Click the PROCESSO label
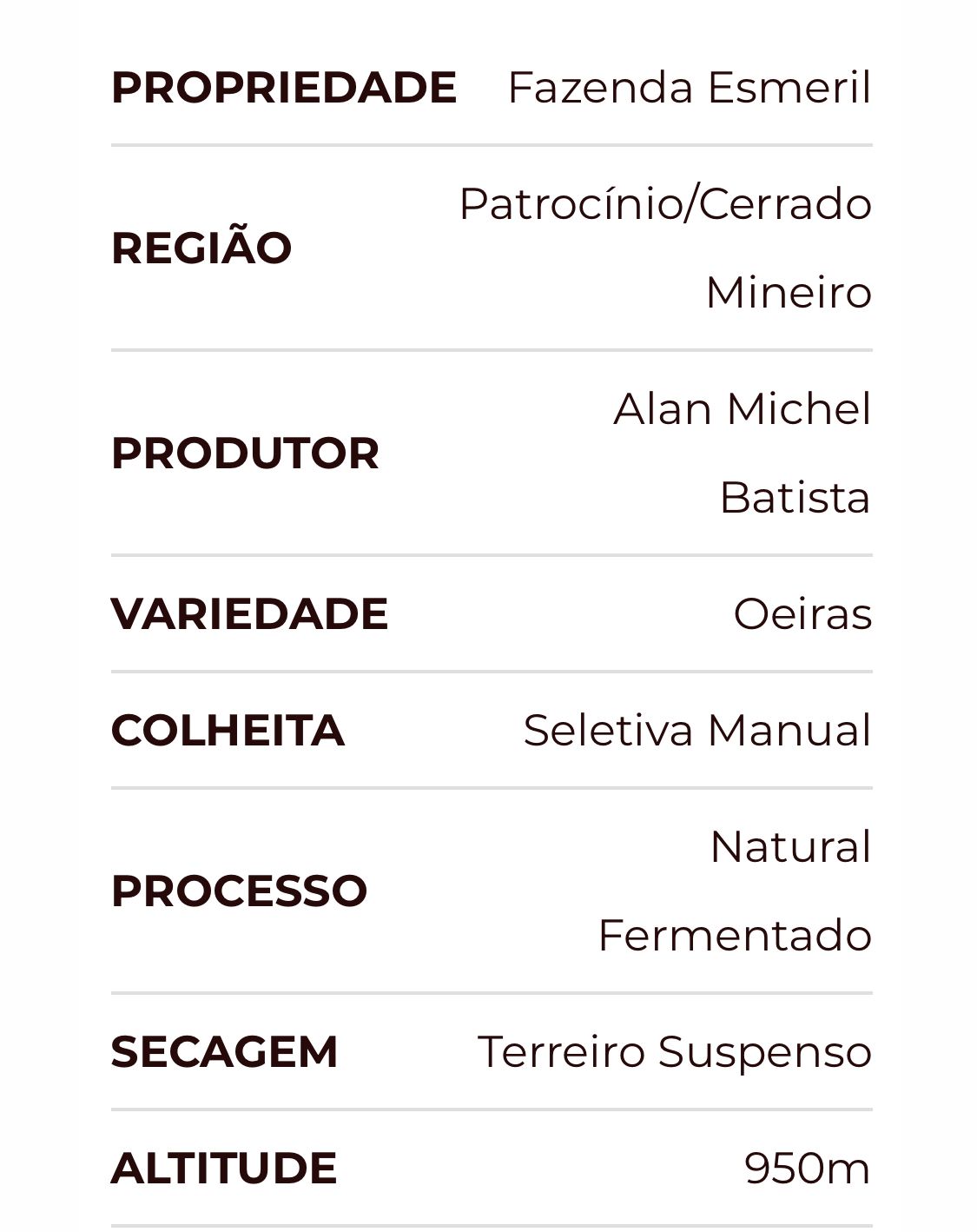Screen dimensions: 977x1232 point(239,891)
